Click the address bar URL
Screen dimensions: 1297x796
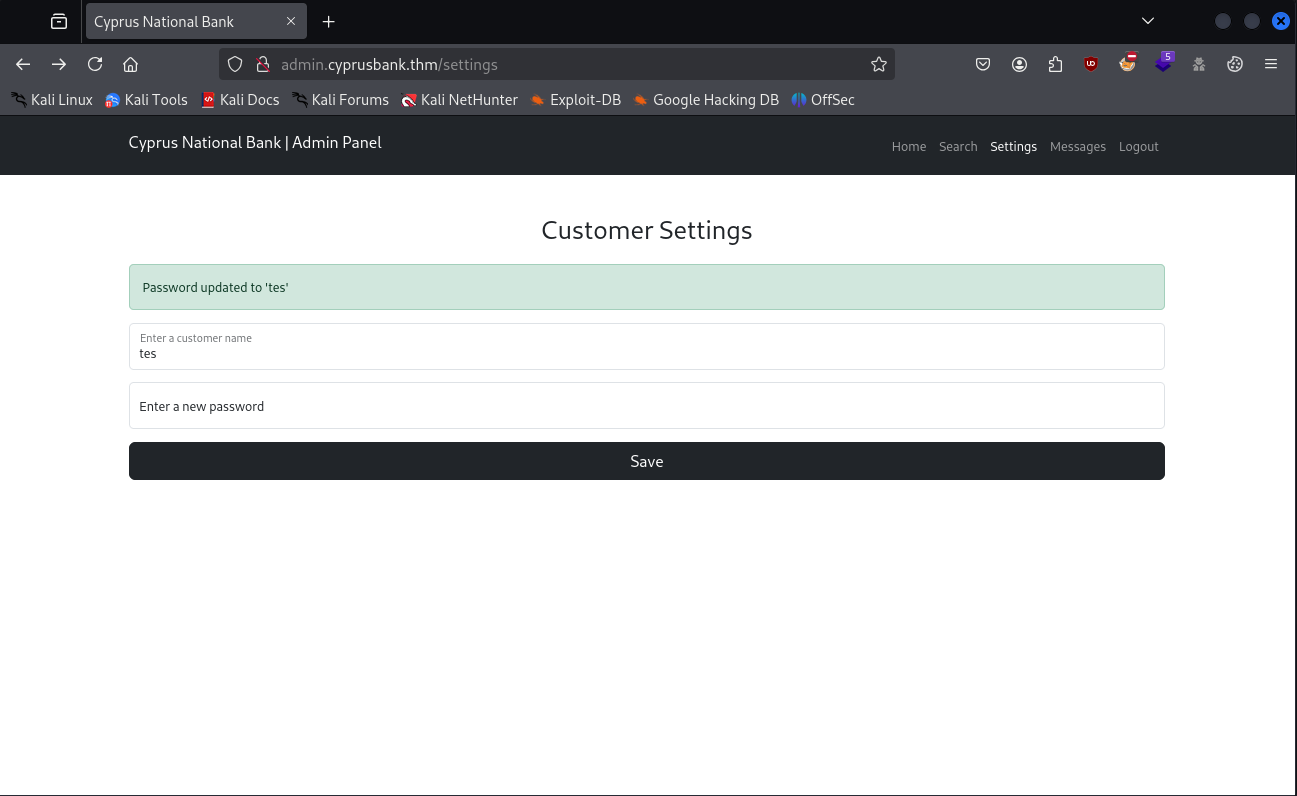pos(389,64)
